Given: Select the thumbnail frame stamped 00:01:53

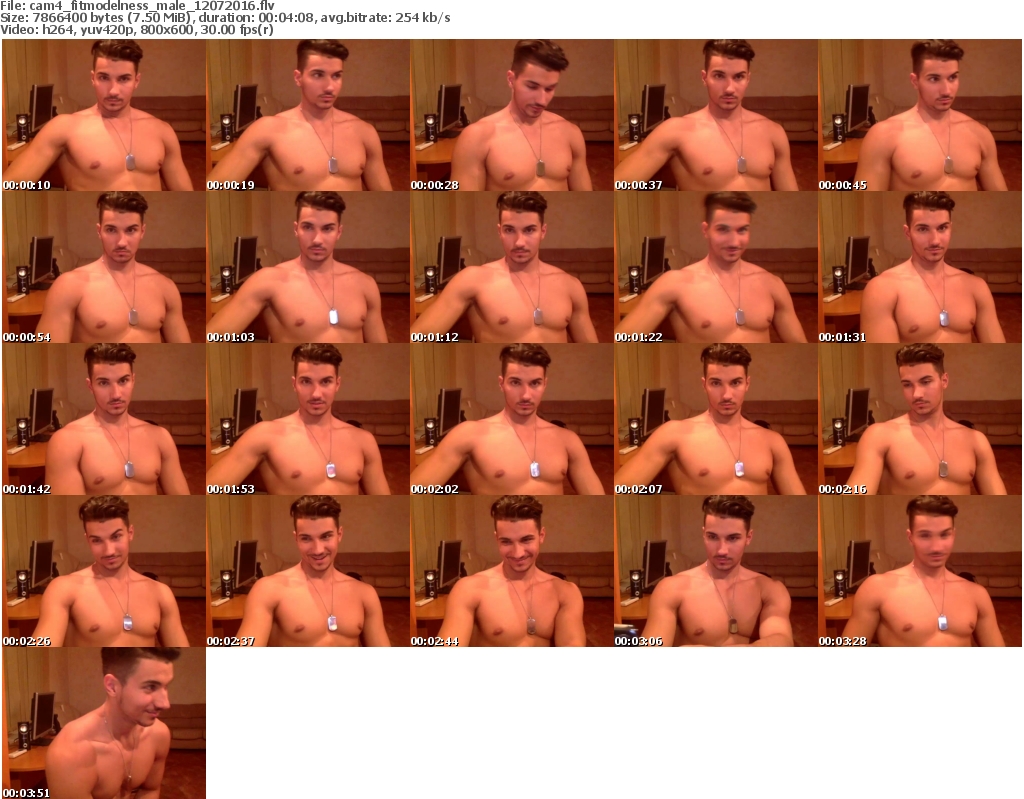Looking at the screenshot, I should point(308,419).
